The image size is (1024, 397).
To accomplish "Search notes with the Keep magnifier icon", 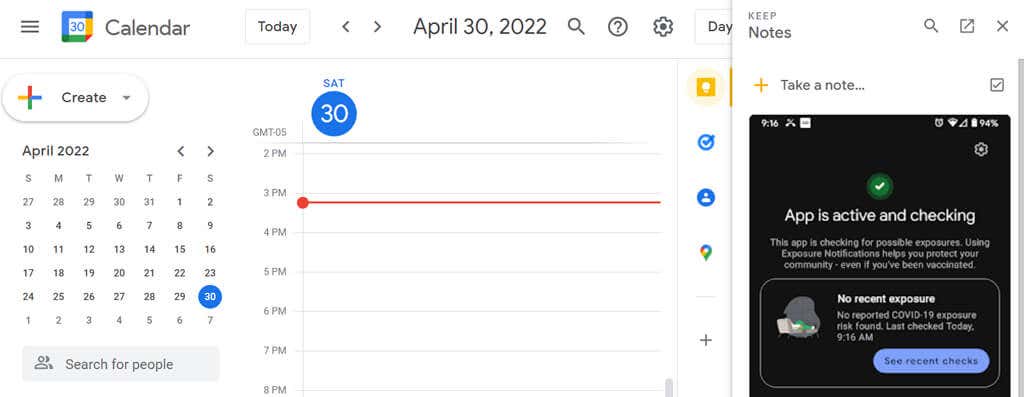I will (931, 26).
